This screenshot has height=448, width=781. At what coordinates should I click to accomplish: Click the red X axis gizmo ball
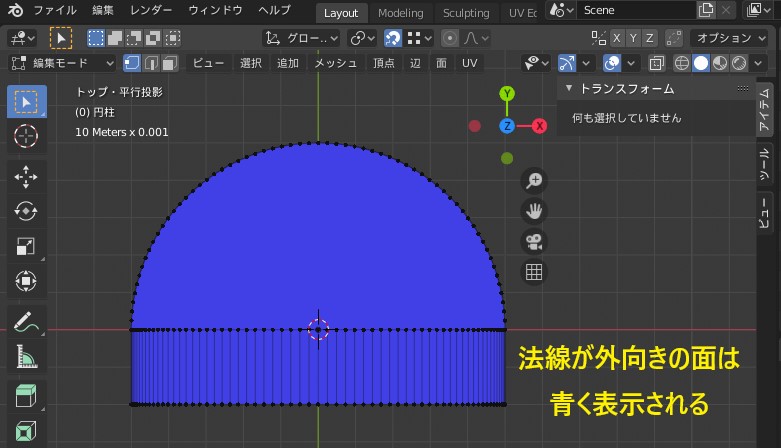tap(539, 126)
